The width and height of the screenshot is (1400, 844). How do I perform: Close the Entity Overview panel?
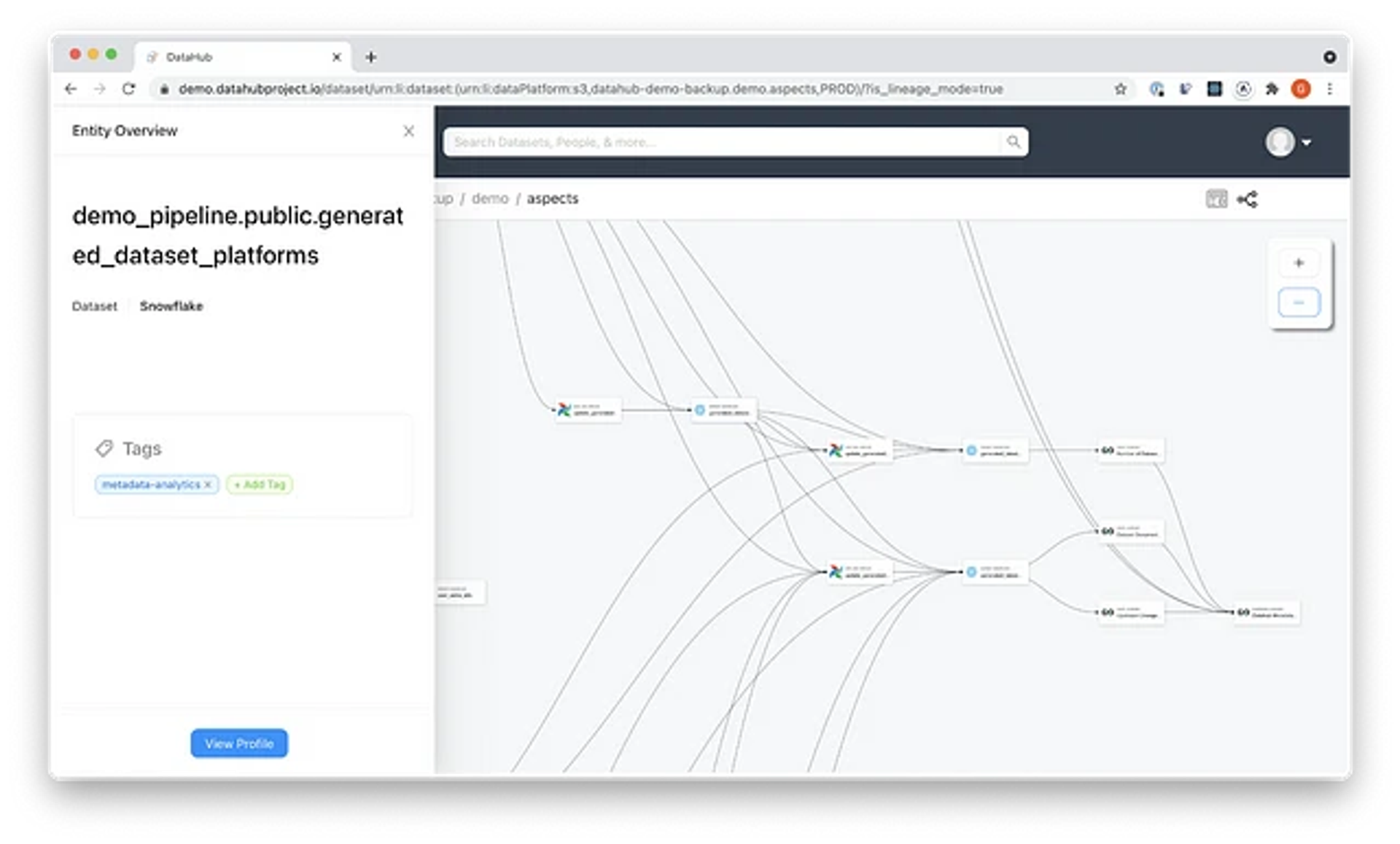tap(408, 131)
